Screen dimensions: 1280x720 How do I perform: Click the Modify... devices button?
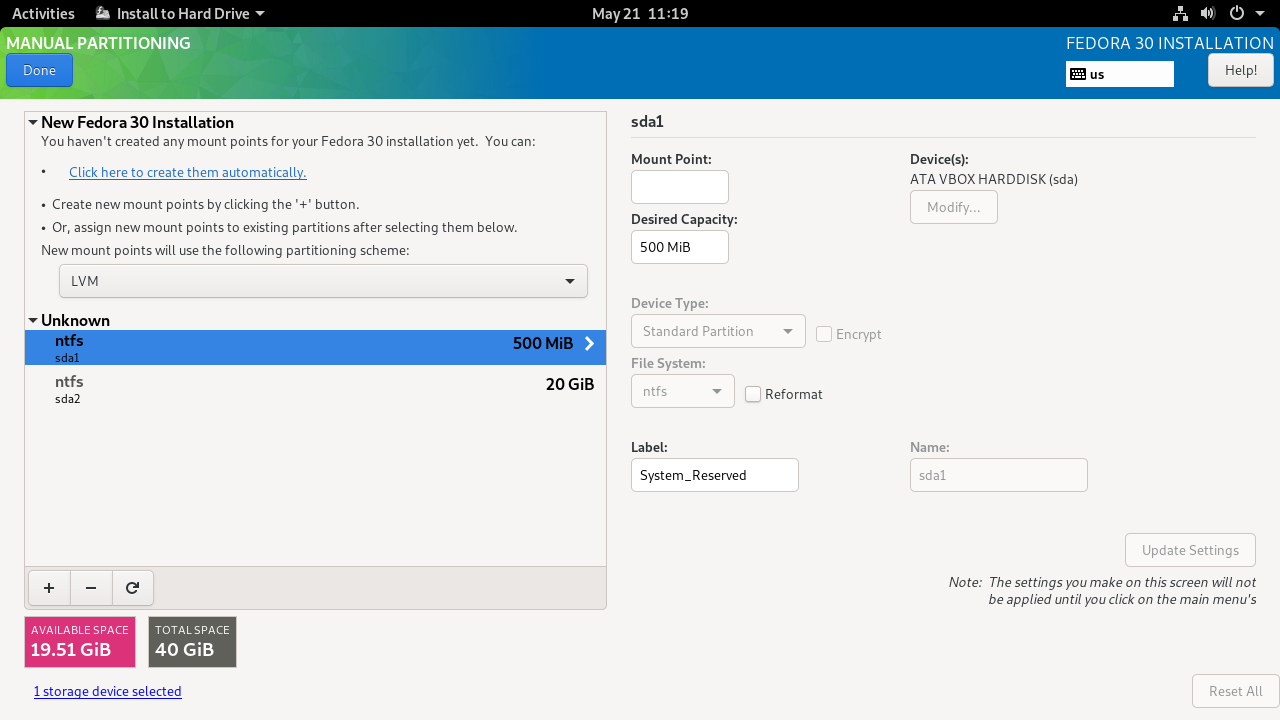pos(954,207)
